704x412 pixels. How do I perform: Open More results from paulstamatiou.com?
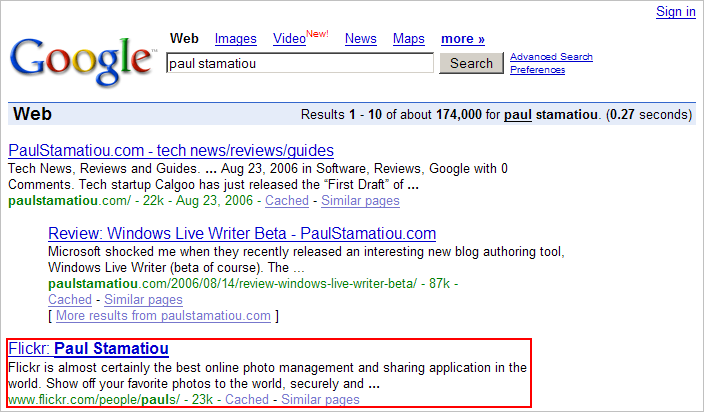(163, 316)
